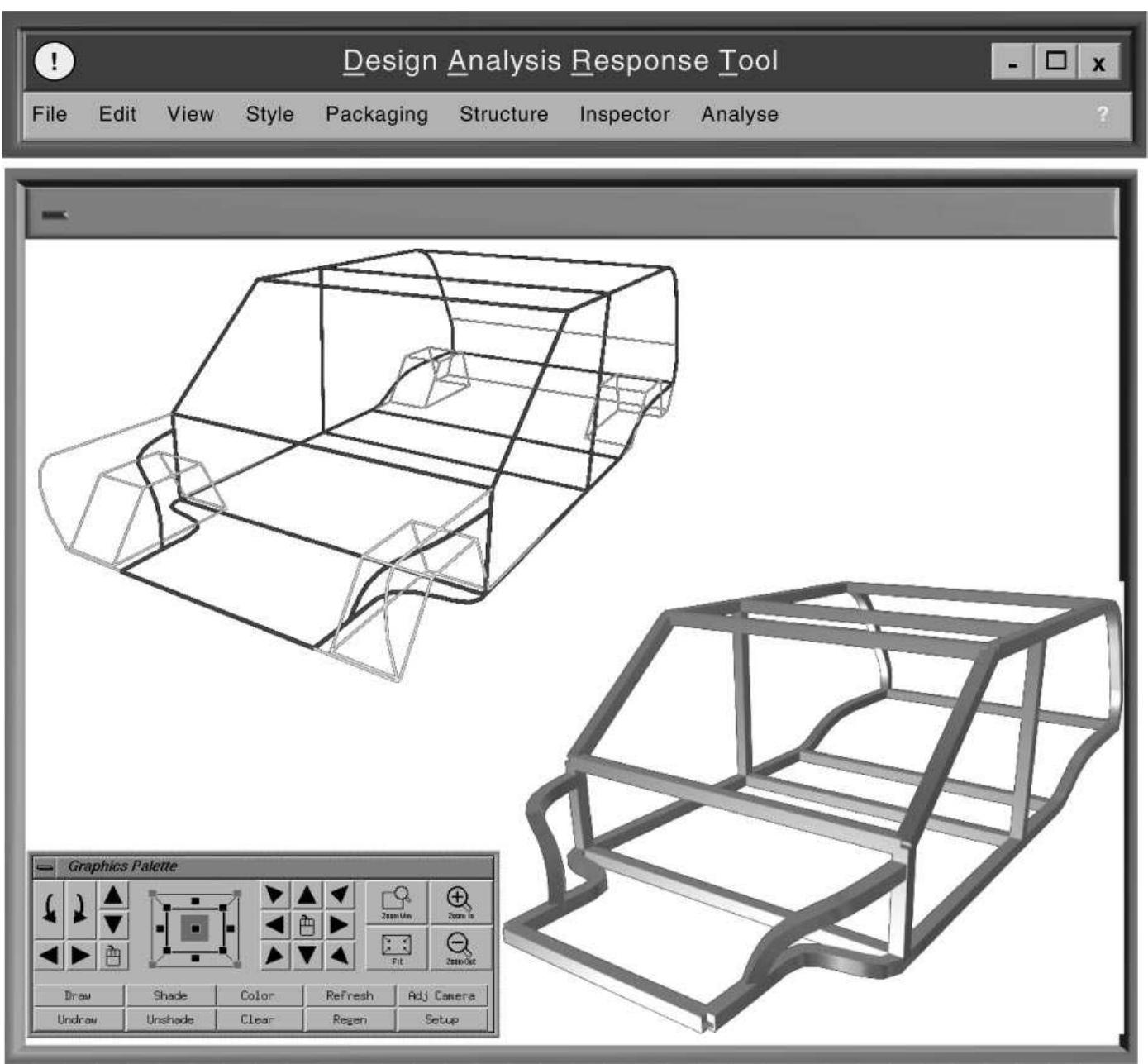The height and width of the screenshot is (1064, 1148).
Task: Click the lower-right diagonal arrow of the eight-way pad
Action: click(x=338, y=956)
